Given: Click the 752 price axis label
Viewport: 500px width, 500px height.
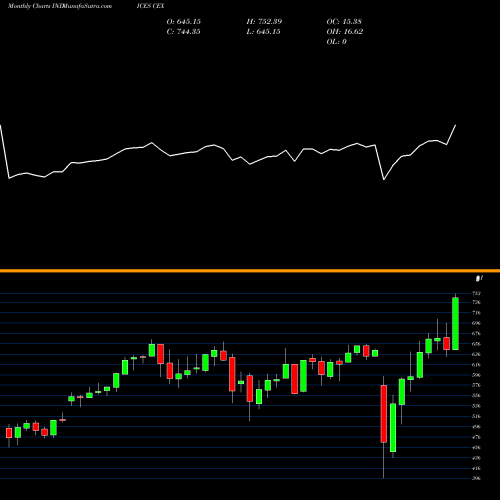Looking at the screenshot, I should click(476, 293).
